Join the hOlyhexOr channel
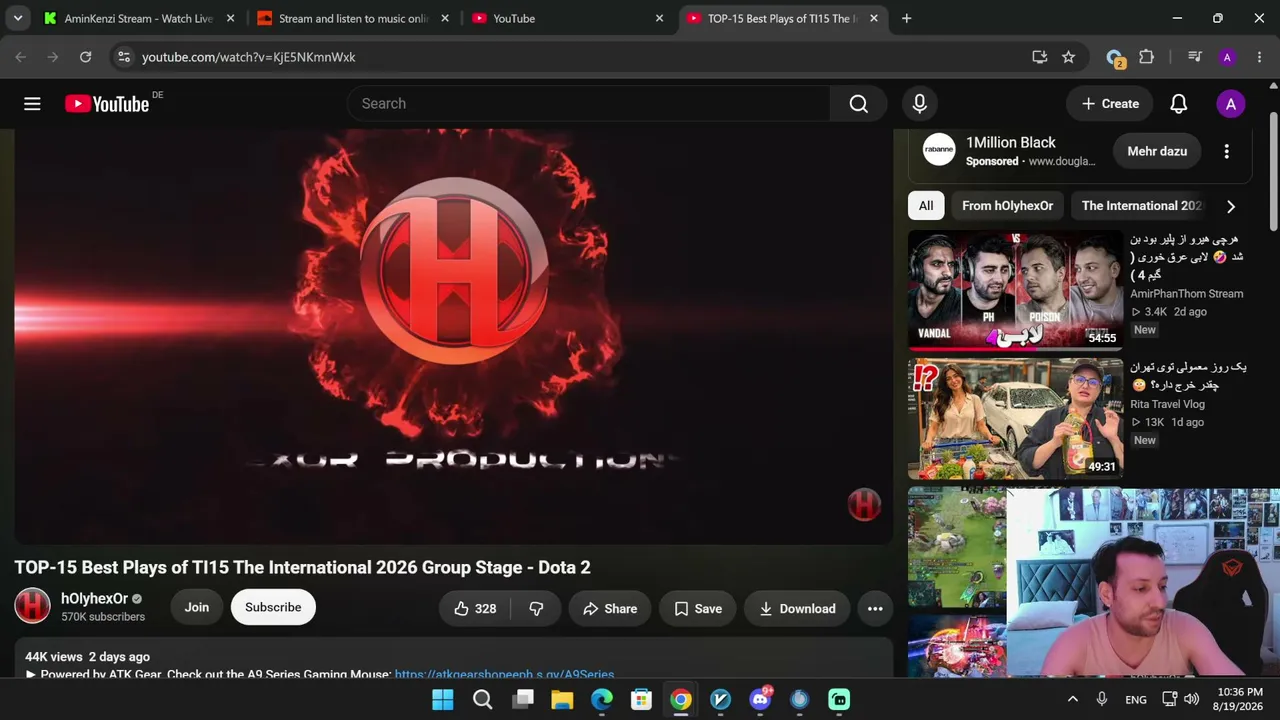The image size is (1280, 720). [197, 607]
